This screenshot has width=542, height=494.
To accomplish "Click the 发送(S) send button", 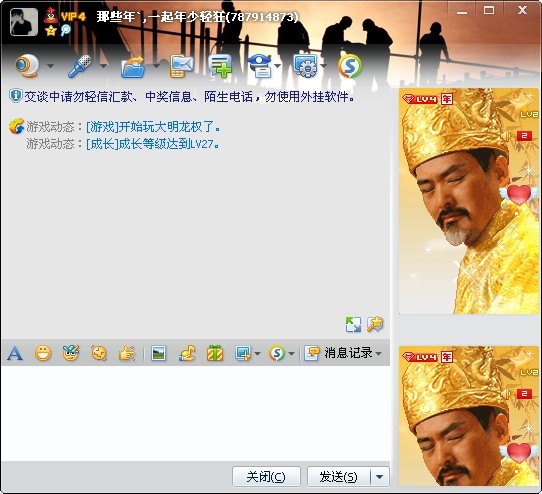I will [338, 477].
